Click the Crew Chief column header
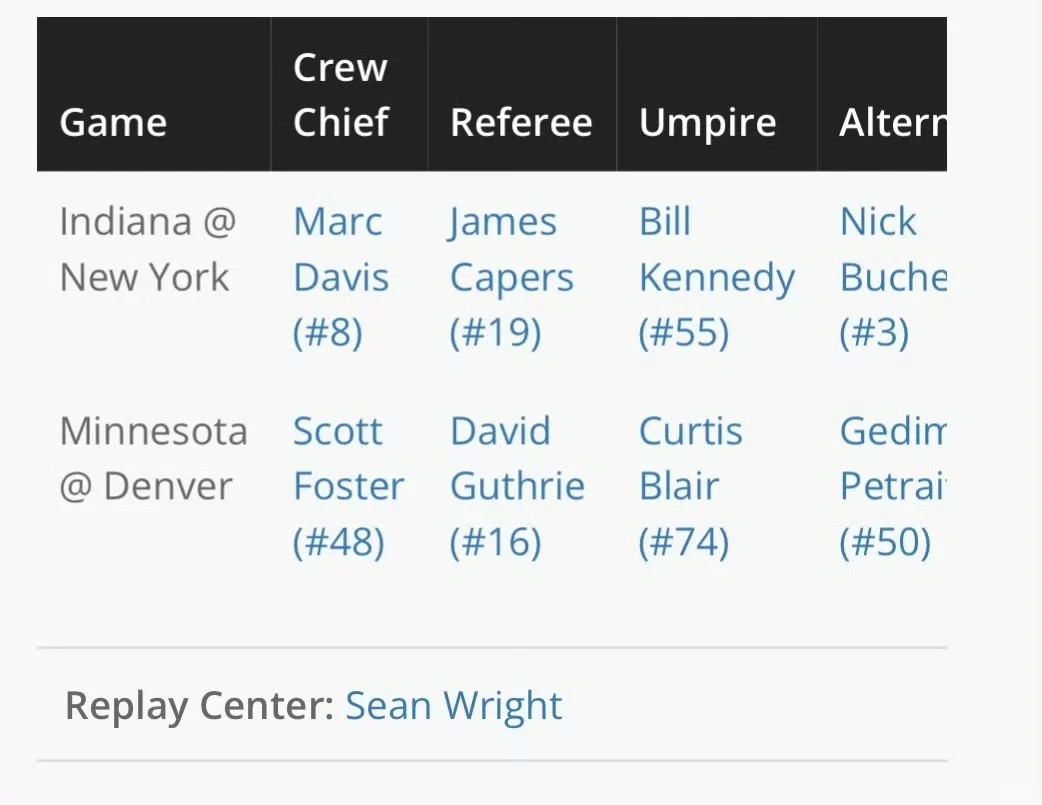Image resolution: width=1042 pixels, height=805 pixels. (x=340, y=95)
